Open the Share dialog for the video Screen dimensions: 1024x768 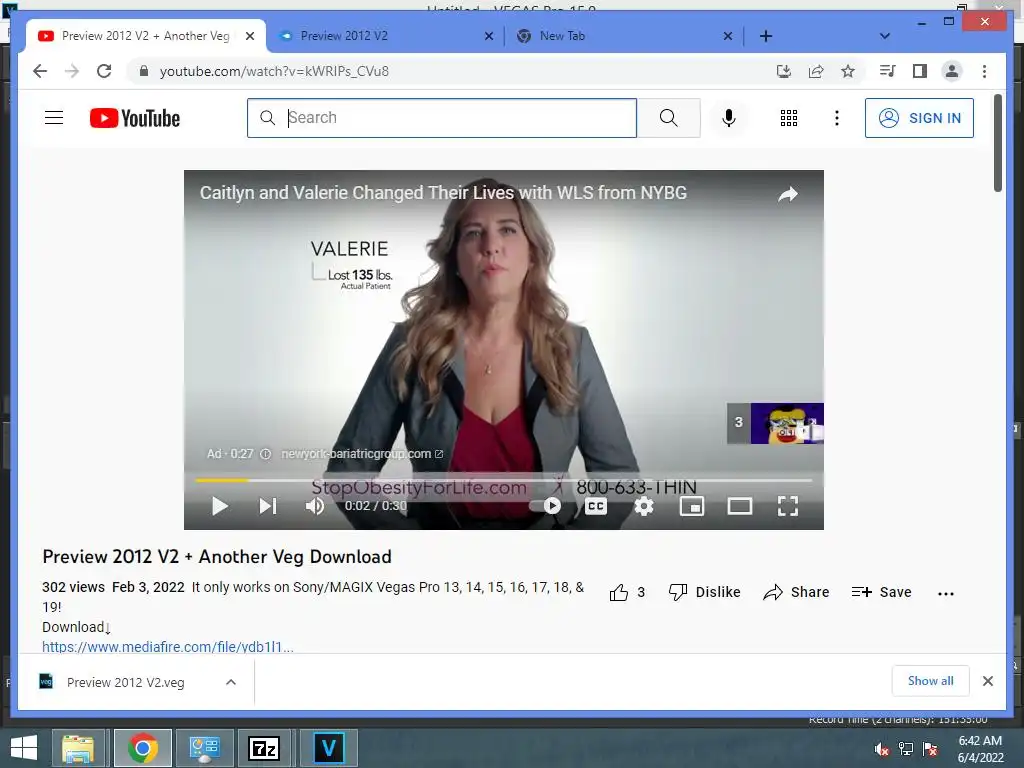796,592
